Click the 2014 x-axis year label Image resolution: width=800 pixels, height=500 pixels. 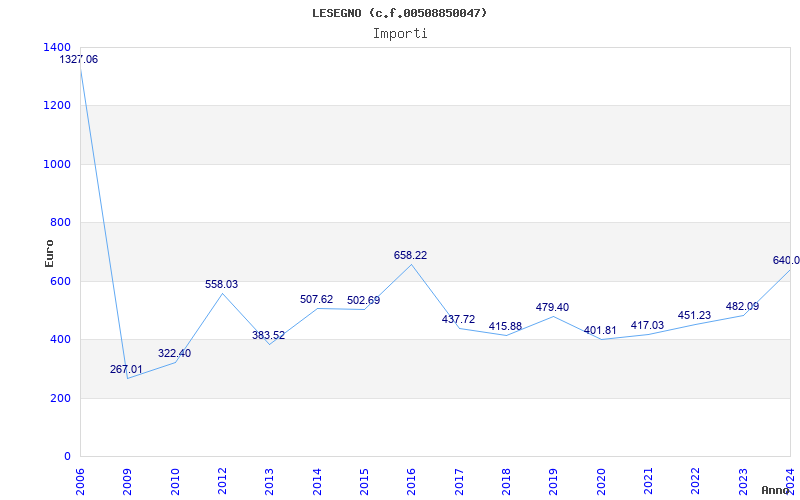pos(317,482)
